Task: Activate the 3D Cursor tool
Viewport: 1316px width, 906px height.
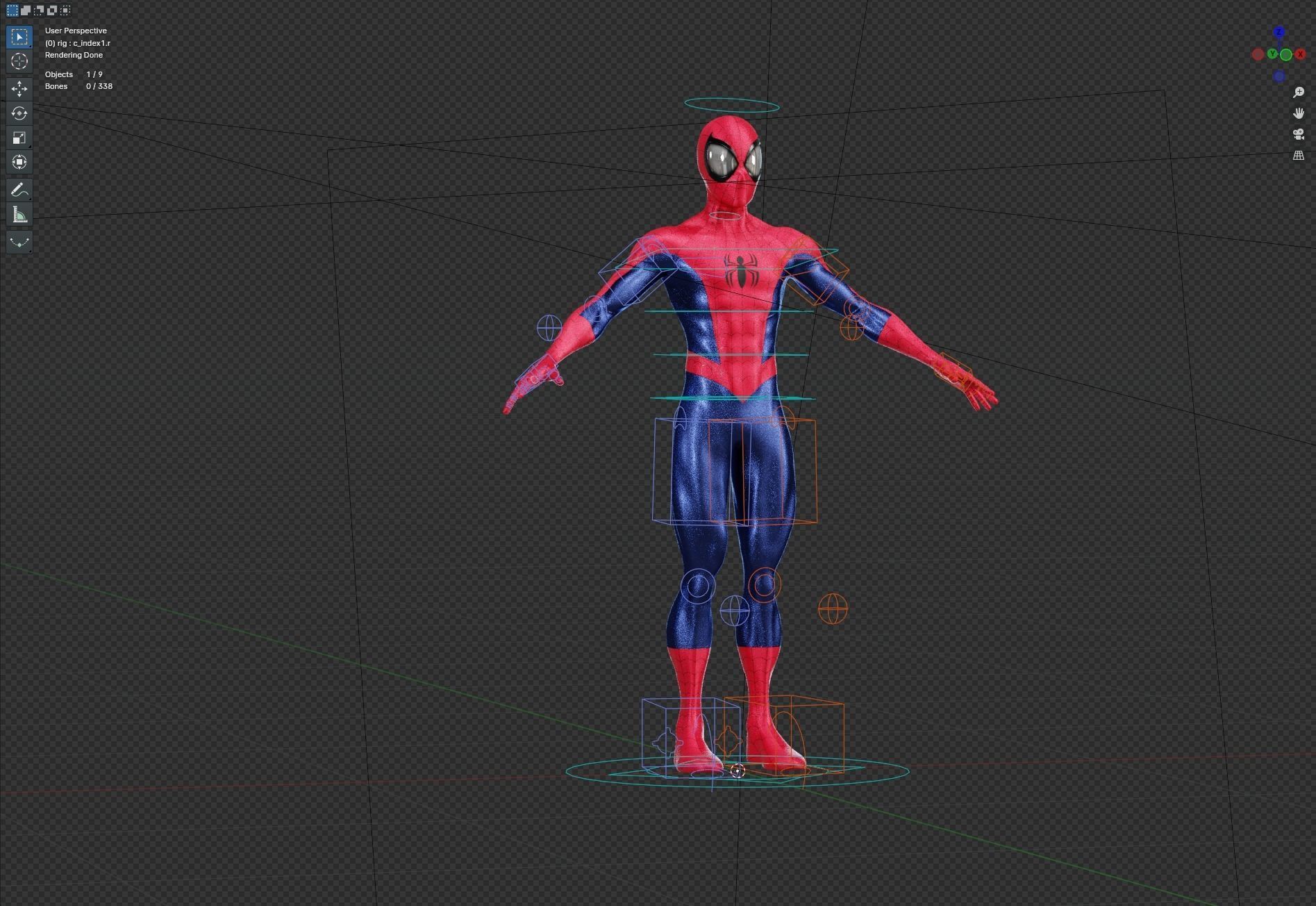Action: click(x=19, y=61)
